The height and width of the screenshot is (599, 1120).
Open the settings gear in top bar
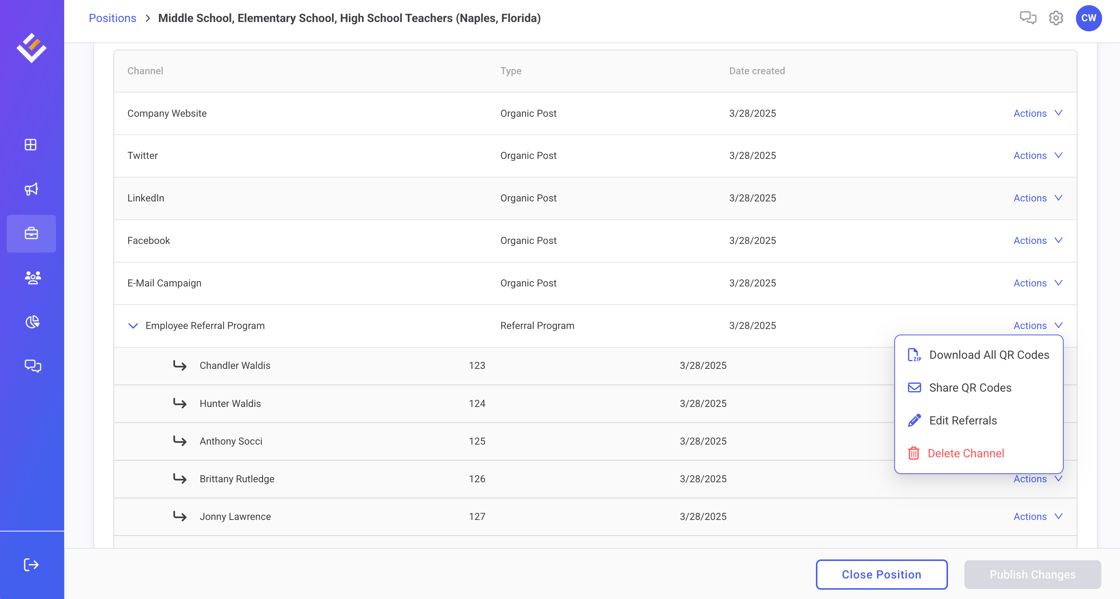pyautogui.click(x=1056, y=18)
